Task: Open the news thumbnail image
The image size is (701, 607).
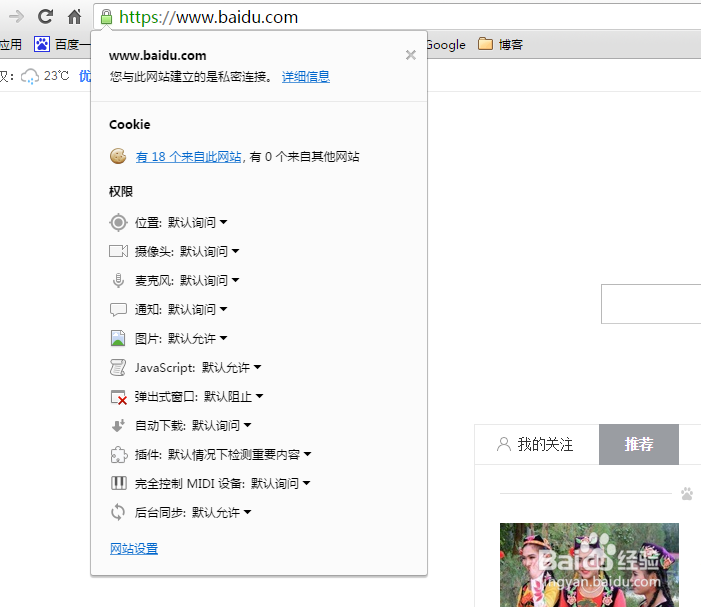Action: [x=589, y=565]
